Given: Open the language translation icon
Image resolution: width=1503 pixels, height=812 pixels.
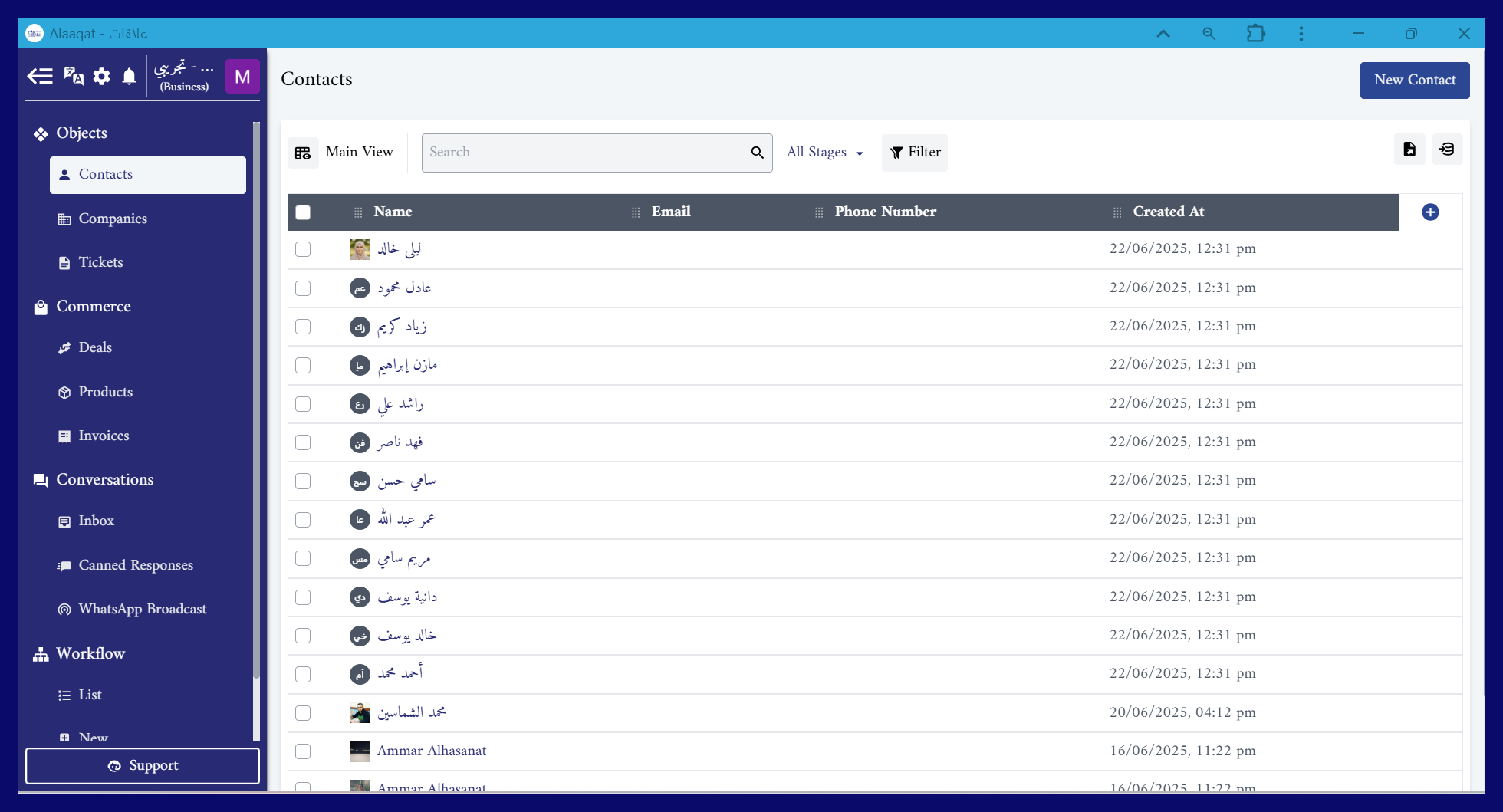Looking at the screenshot, I should point(74,76).
